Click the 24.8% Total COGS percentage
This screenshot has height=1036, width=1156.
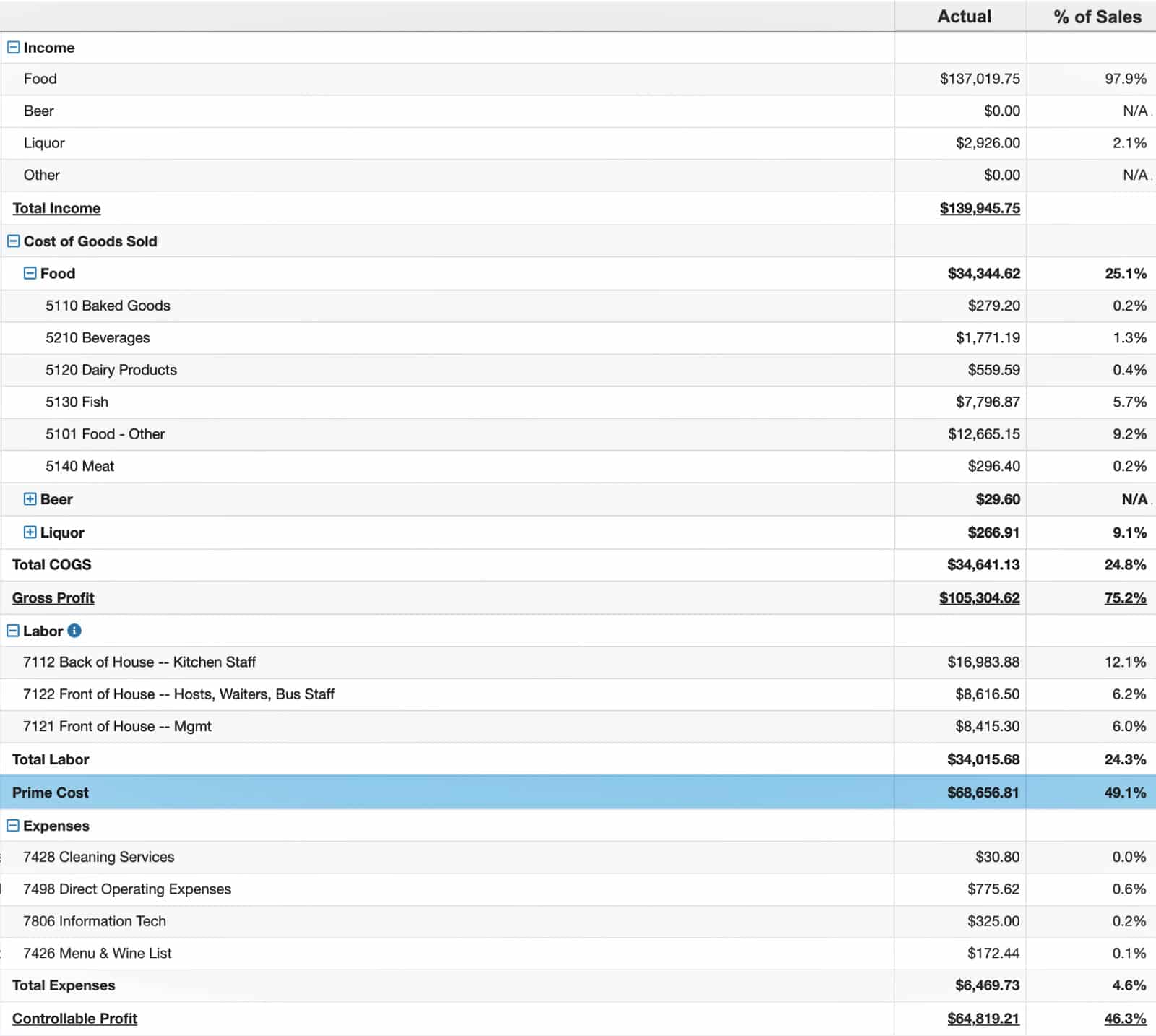tap(1125, 564)
